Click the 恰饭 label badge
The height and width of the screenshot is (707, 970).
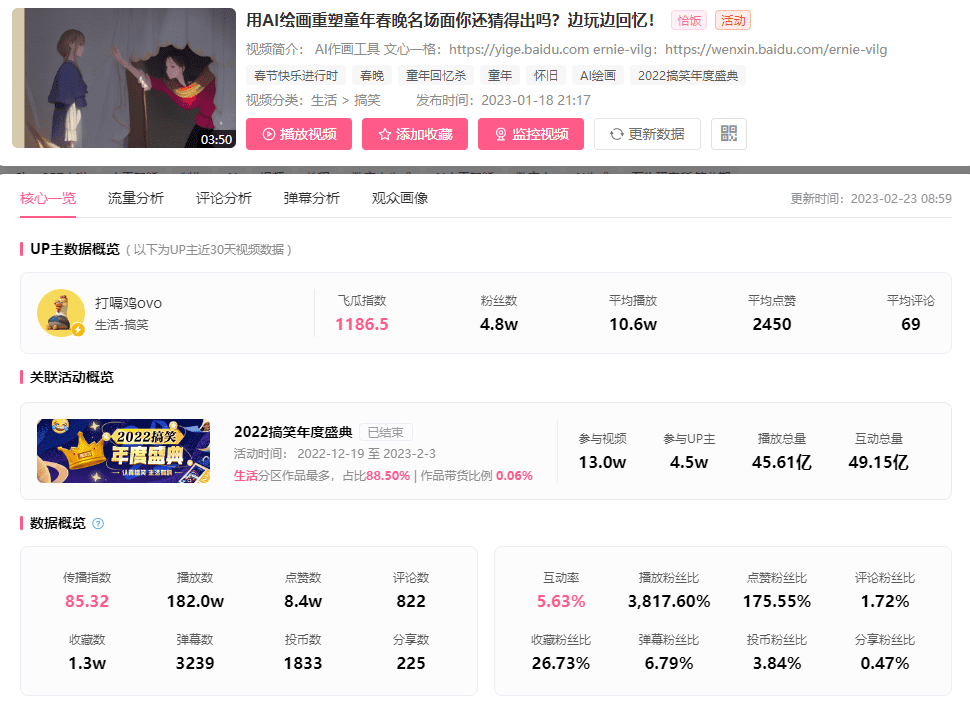click(689, 21)
